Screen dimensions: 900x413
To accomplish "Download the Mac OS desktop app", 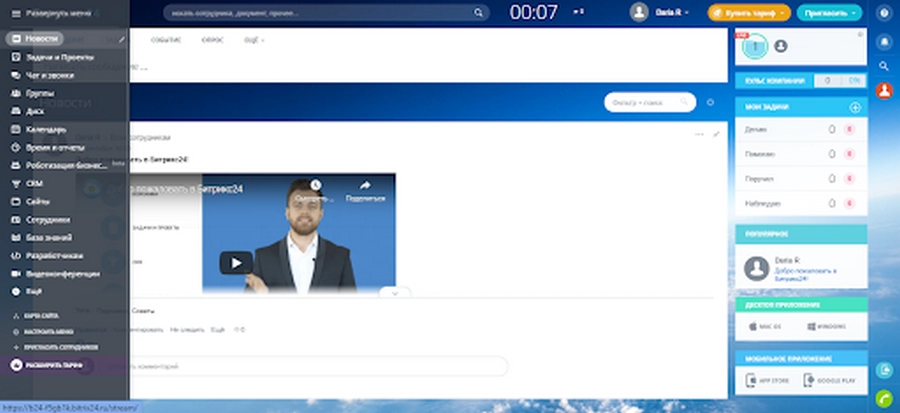I will pyautogui.click(x=765, y=326).
